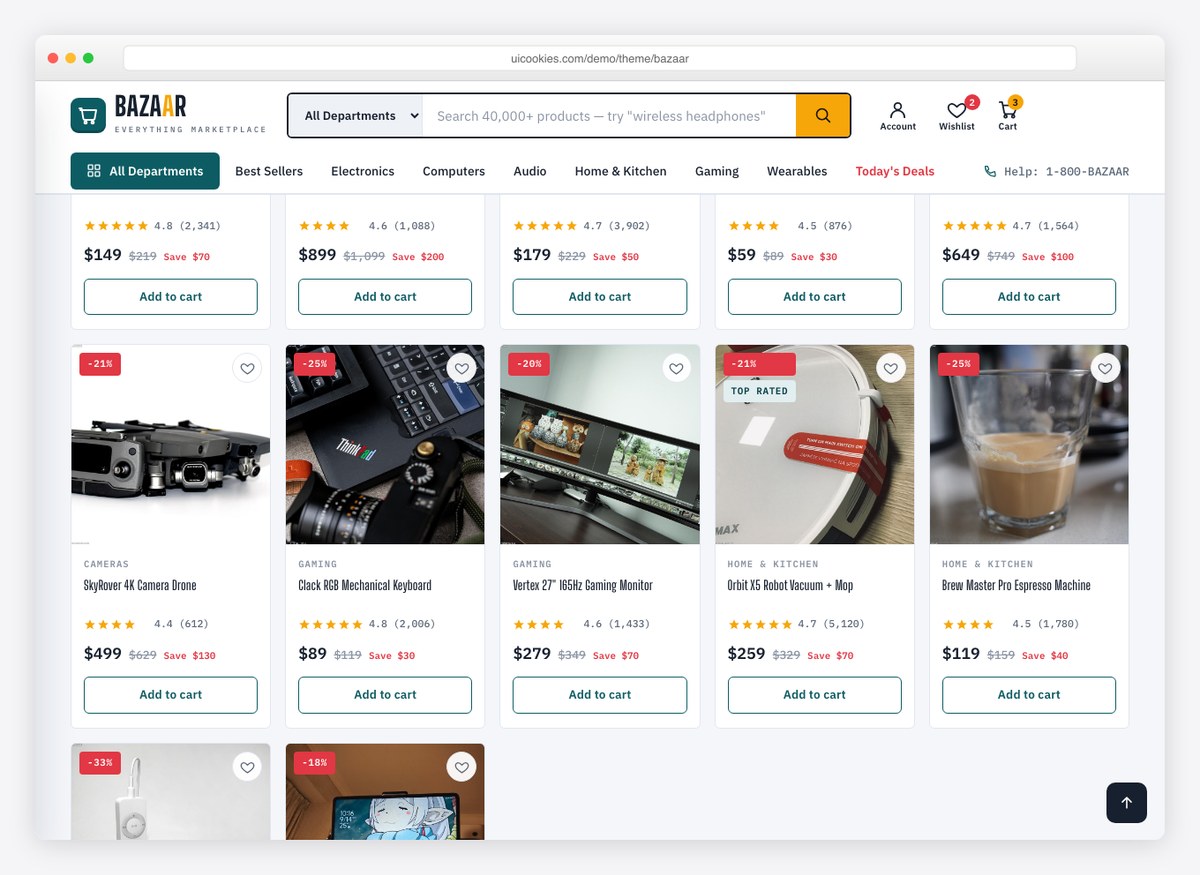
Task: Go to the Electronics nav item
Action: 362,171
